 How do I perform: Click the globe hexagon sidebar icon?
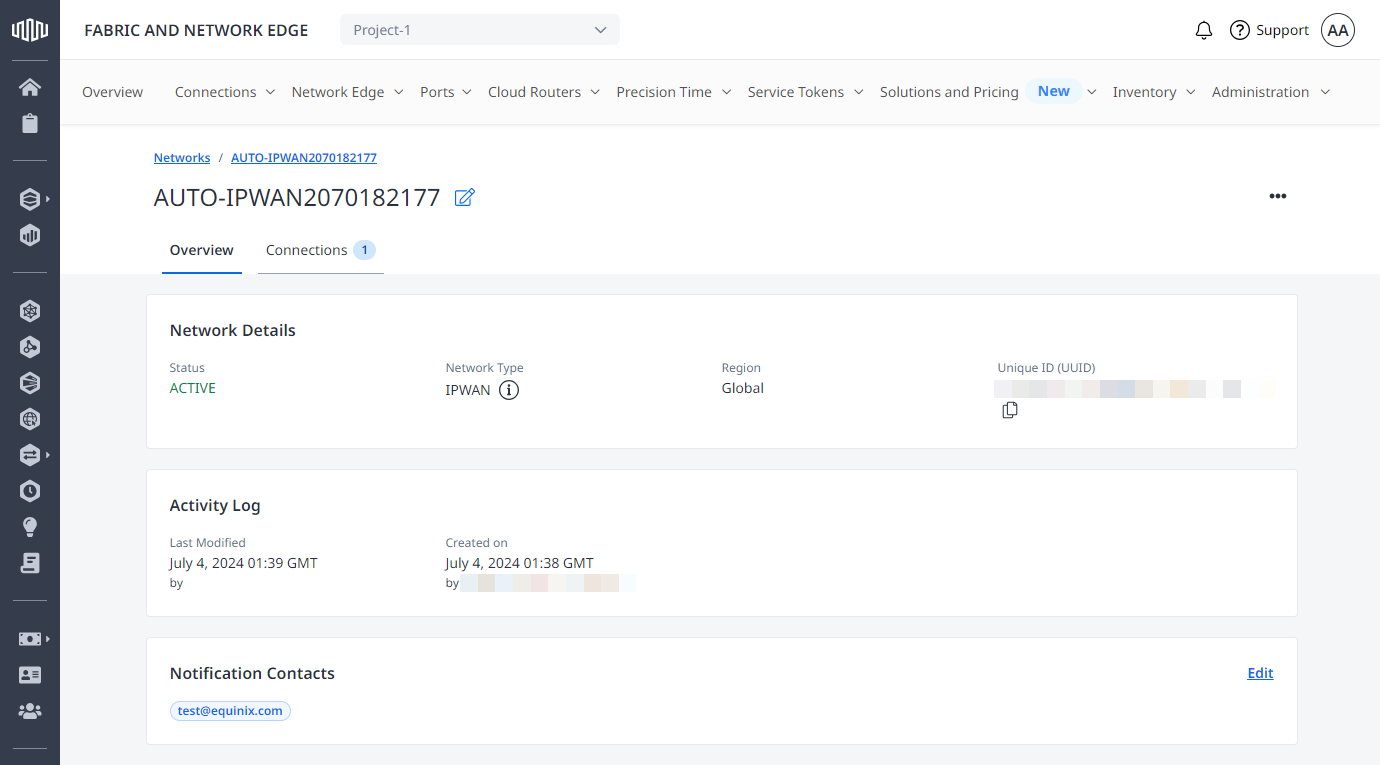(30, 419)
